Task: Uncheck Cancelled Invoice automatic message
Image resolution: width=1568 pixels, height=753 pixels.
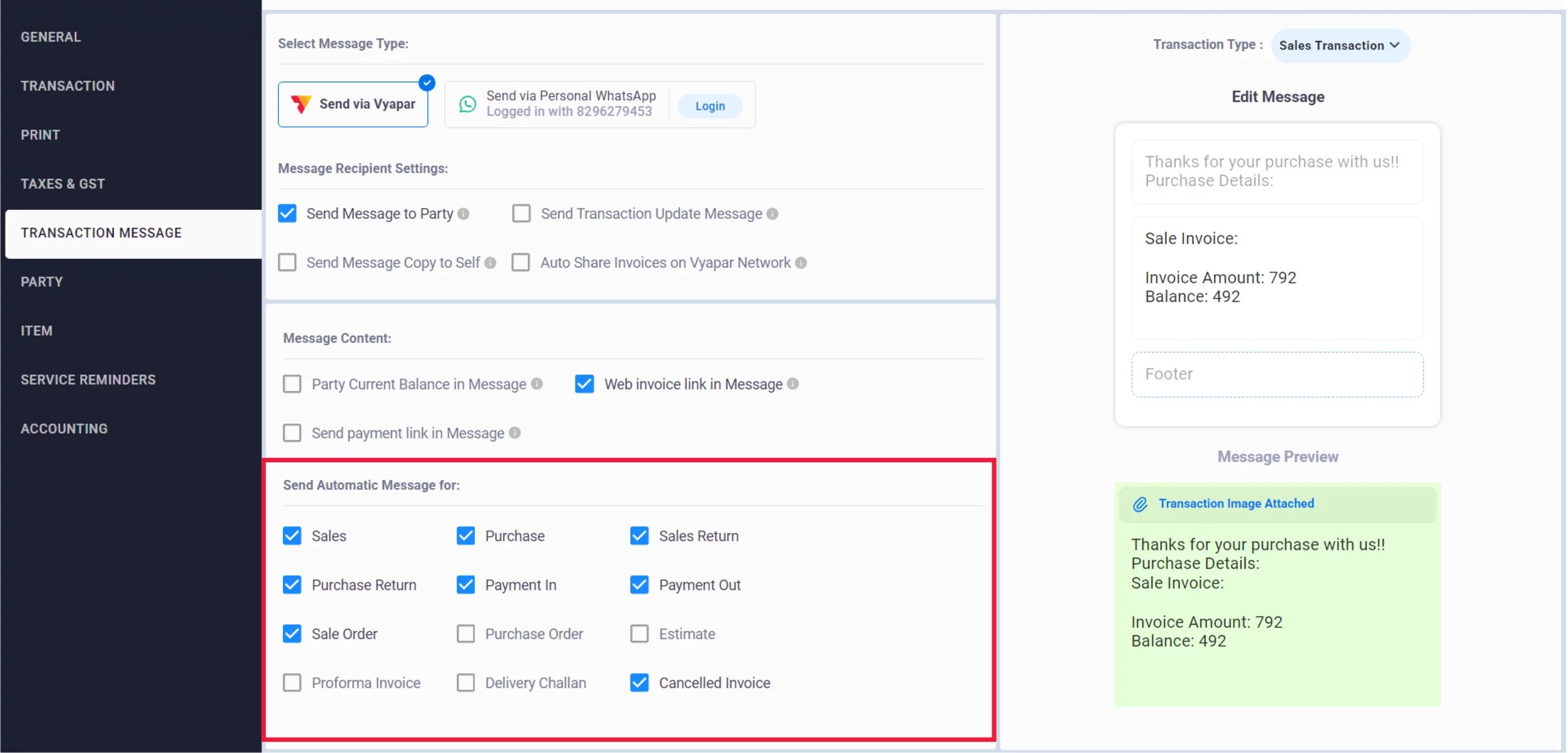Action: pyautogui.click(x=639, y=682)
